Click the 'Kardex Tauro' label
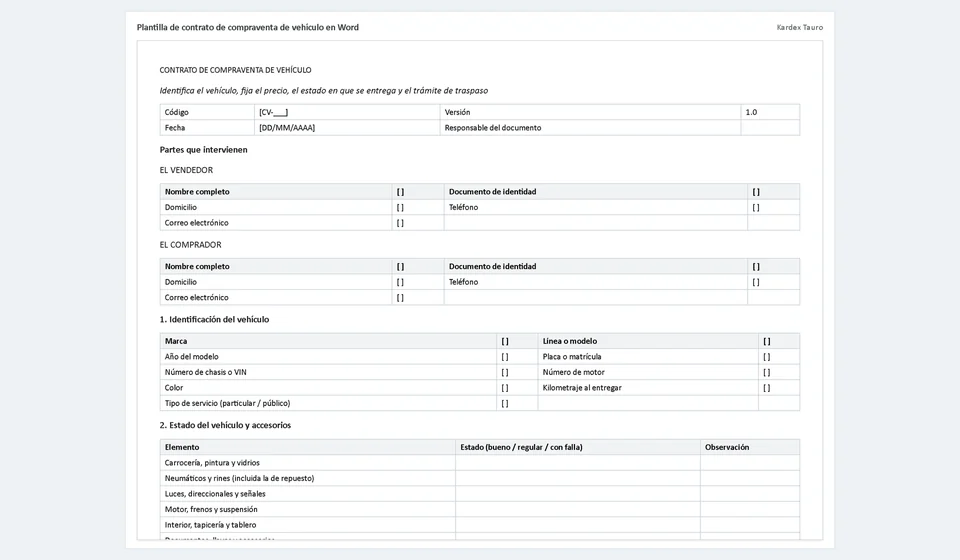The width and height of the screenshot is (960, 560). 800,28
